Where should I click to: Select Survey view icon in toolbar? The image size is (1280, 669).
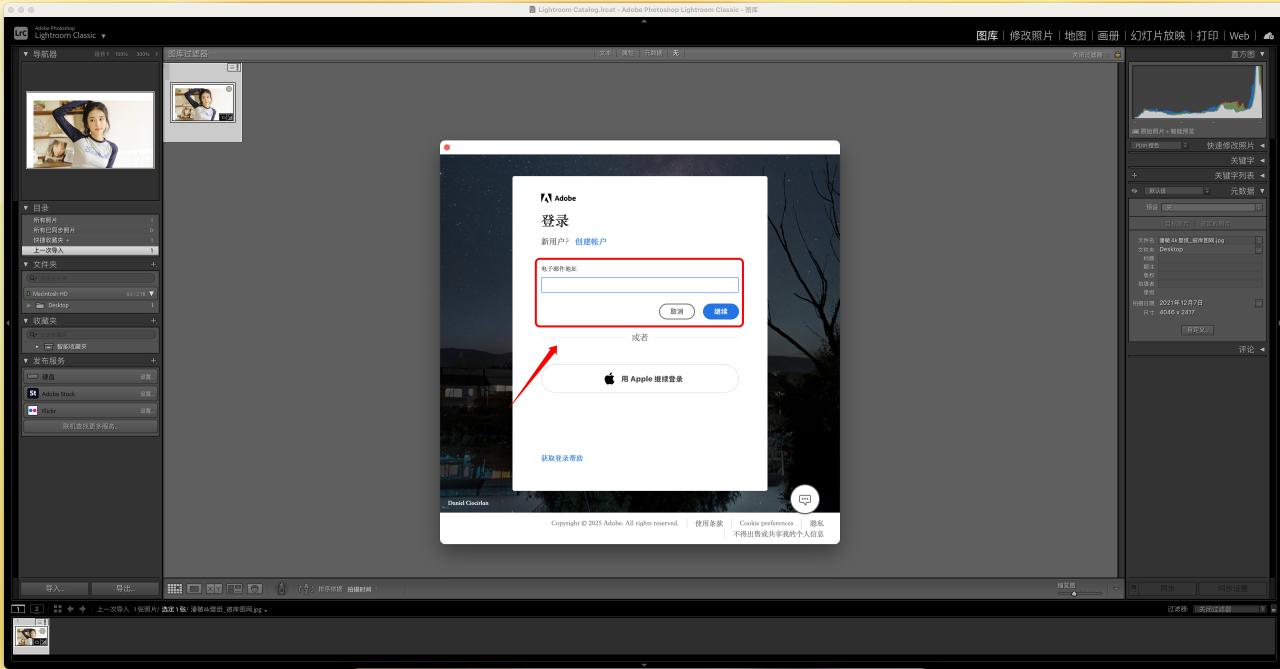[235, 588]
